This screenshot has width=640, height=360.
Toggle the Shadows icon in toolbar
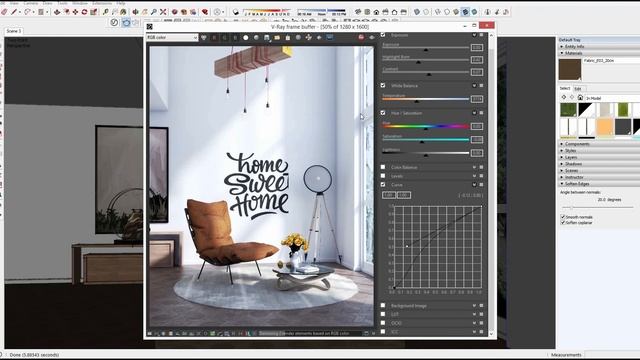tap(236, 12)
